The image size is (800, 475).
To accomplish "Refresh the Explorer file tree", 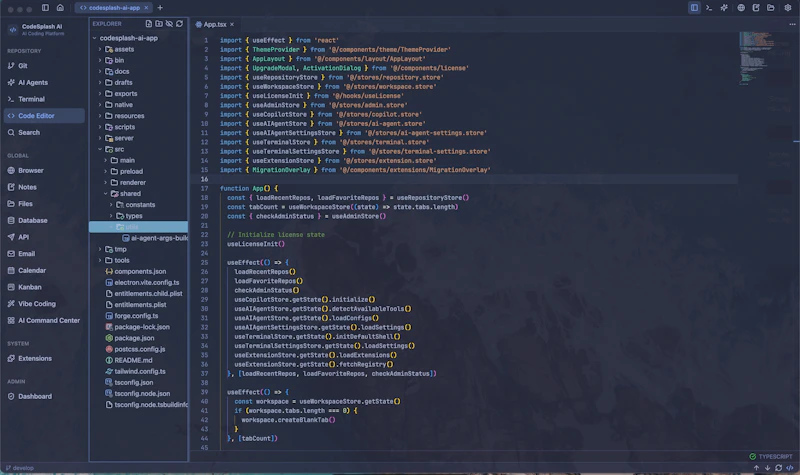I will [x=179, y=23].
